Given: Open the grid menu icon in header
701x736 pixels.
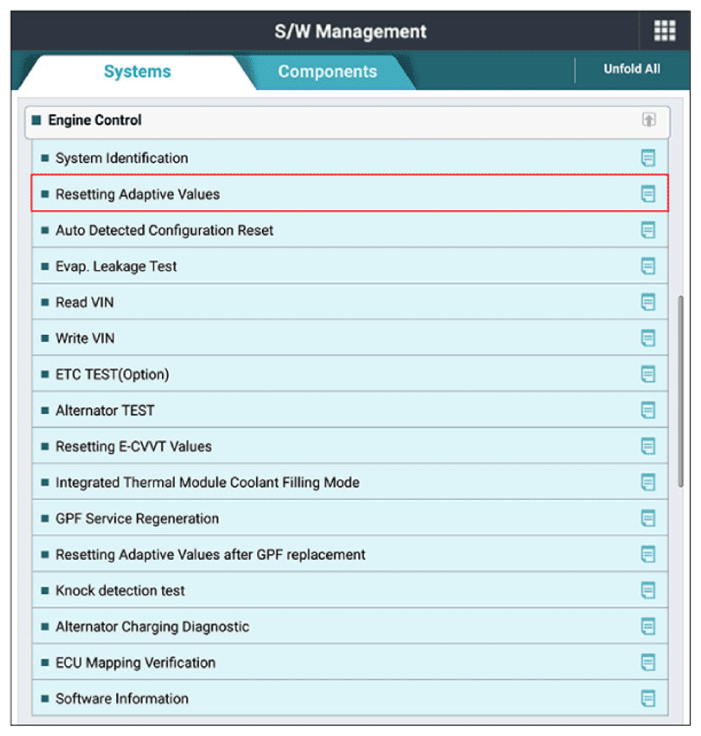Looking at the screenshot, I should [x=664, y=31].
